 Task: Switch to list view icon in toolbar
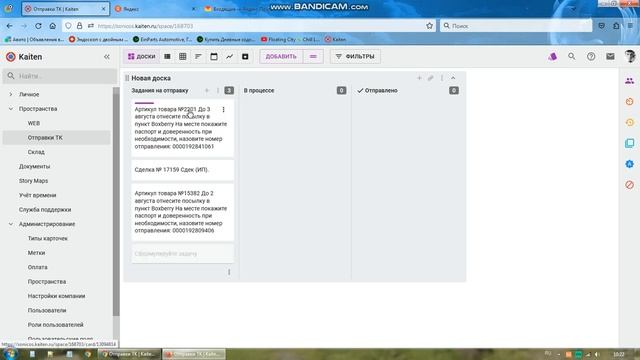167,56
